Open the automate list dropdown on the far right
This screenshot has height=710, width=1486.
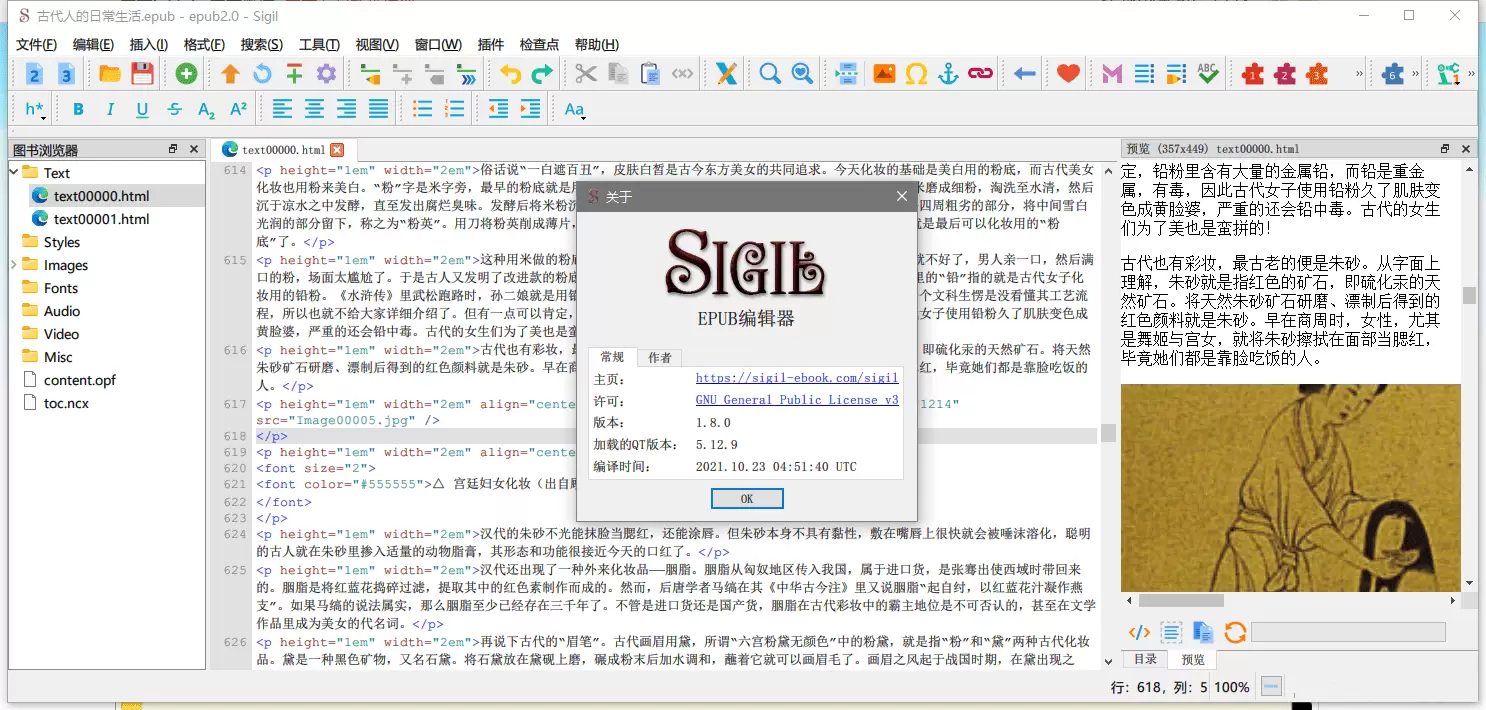click(x=1449, y=73)
